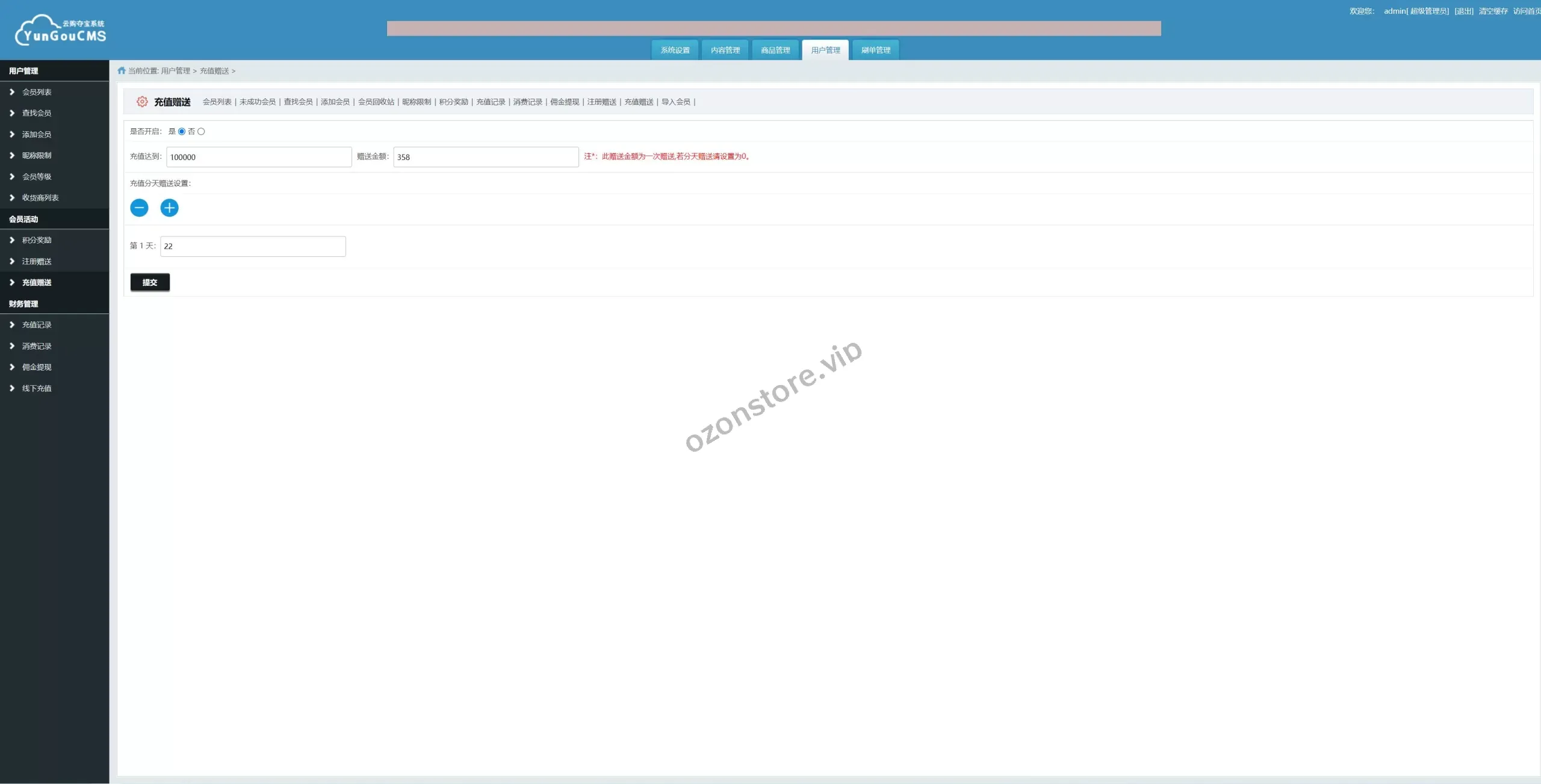Click the blue minus circle icon
Image resolution: width=1541 pixels, height=784 pixels.
pyautogui.click(x=139, y=208)
